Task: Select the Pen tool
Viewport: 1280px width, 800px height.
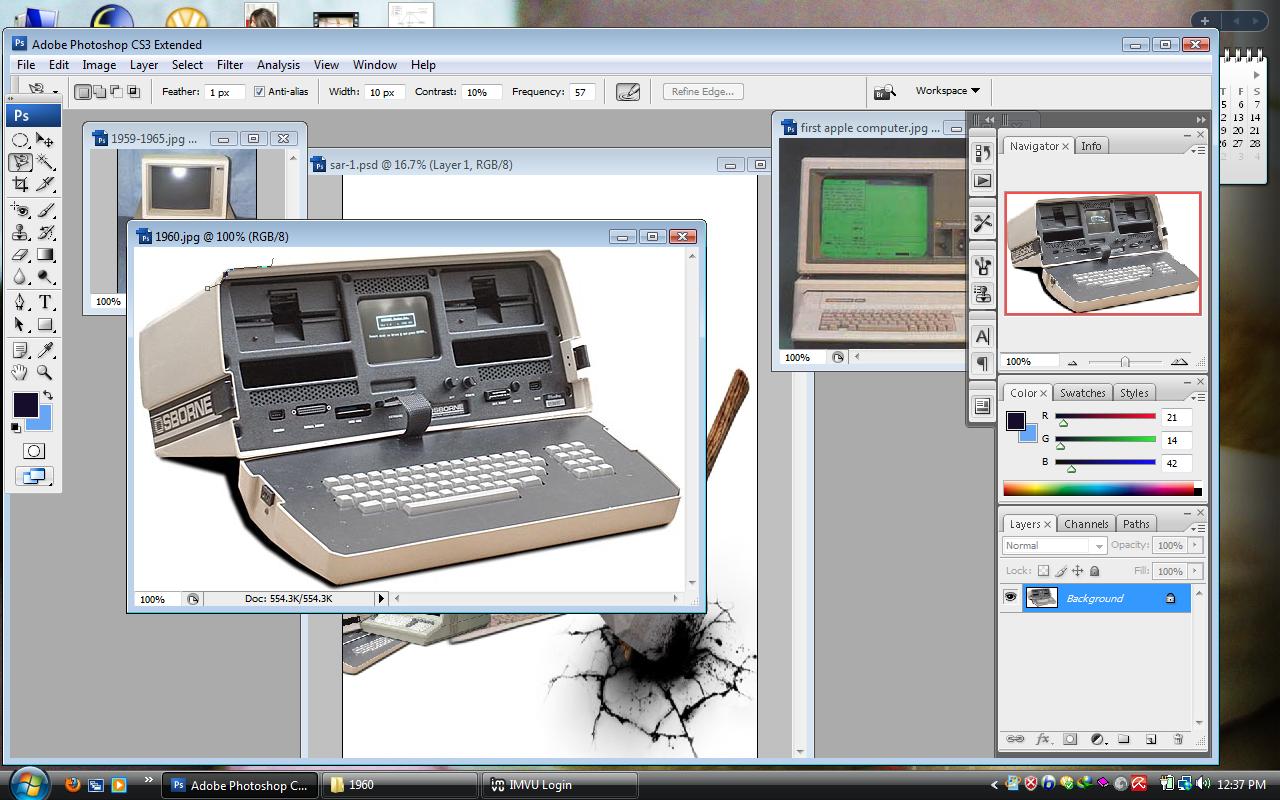Action: pyautogui.click(x=21, y=302)
